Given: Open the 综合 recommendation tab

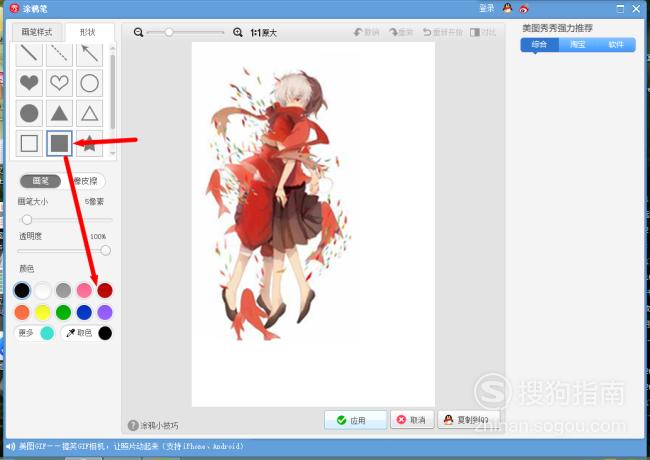Looking at the screenshot, I should (539, 44).
